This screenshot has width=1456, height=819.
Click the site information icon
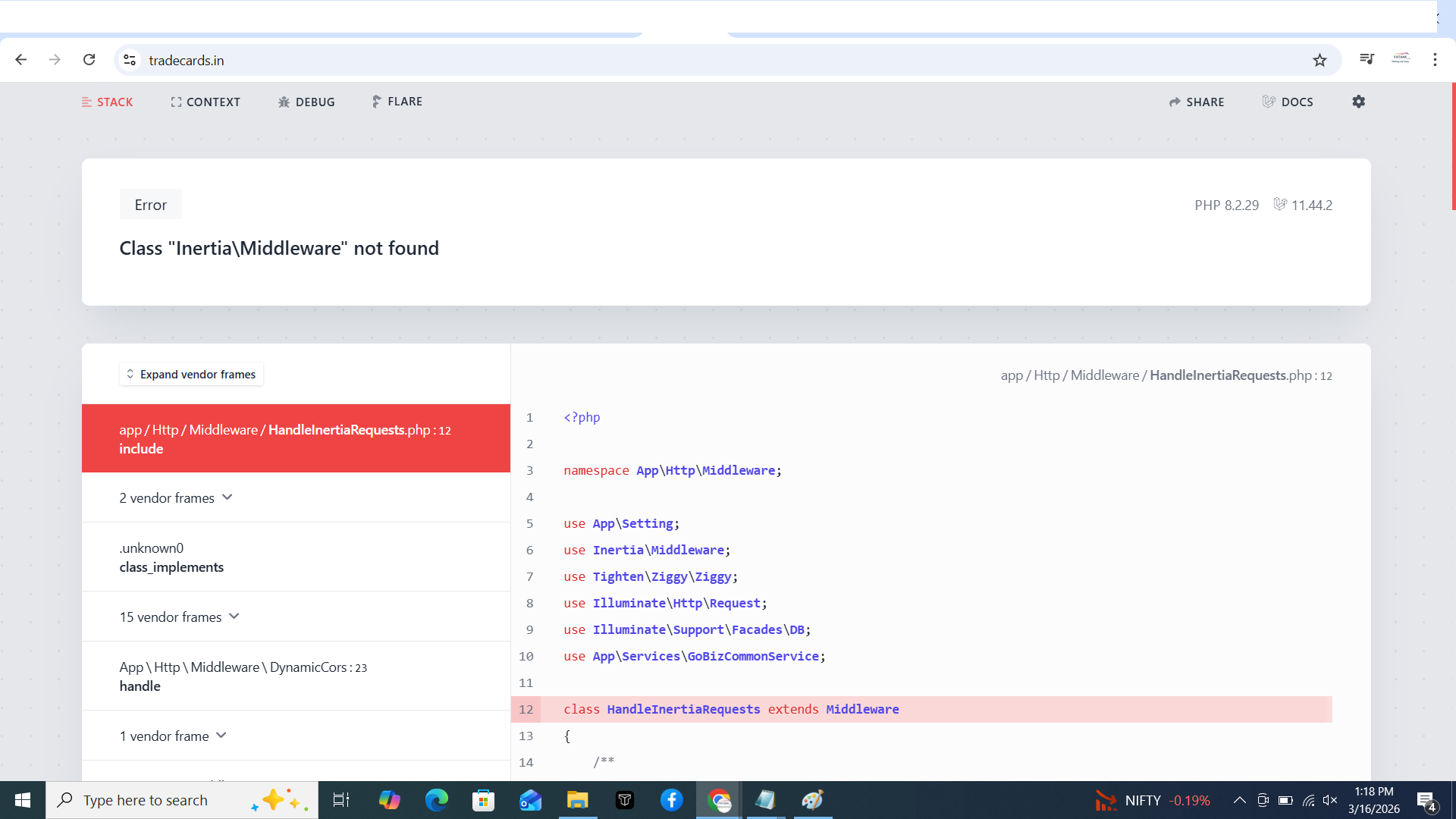click(x=130, y=60)
